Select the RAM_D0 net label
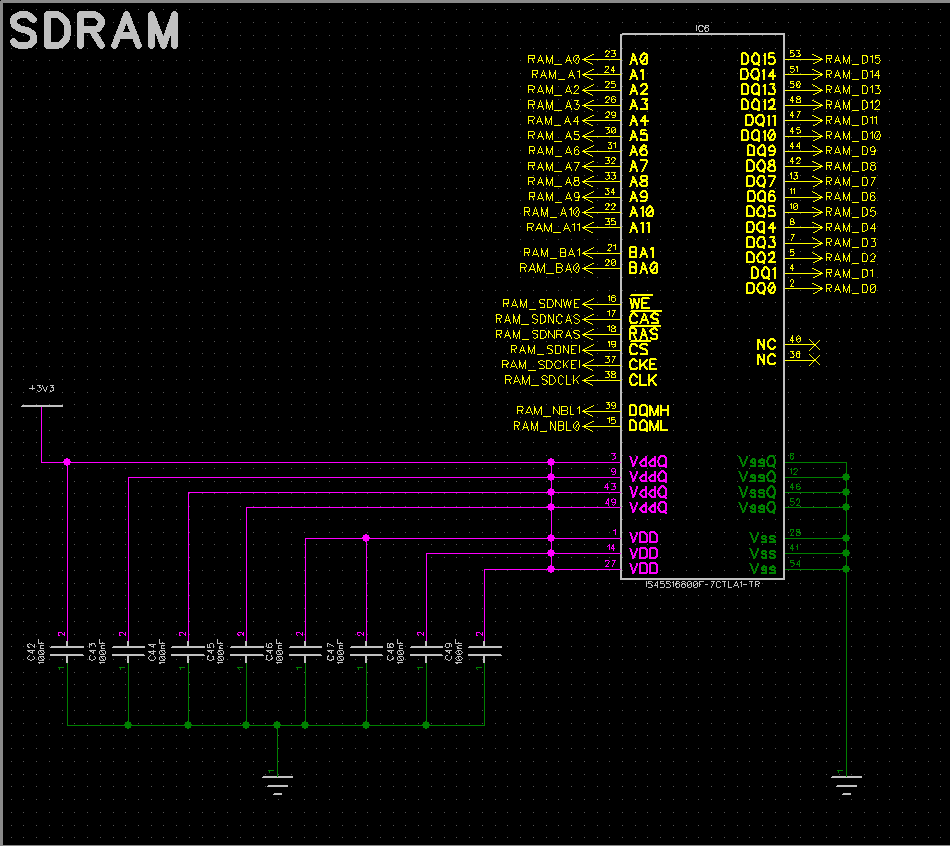 (851, 288)
